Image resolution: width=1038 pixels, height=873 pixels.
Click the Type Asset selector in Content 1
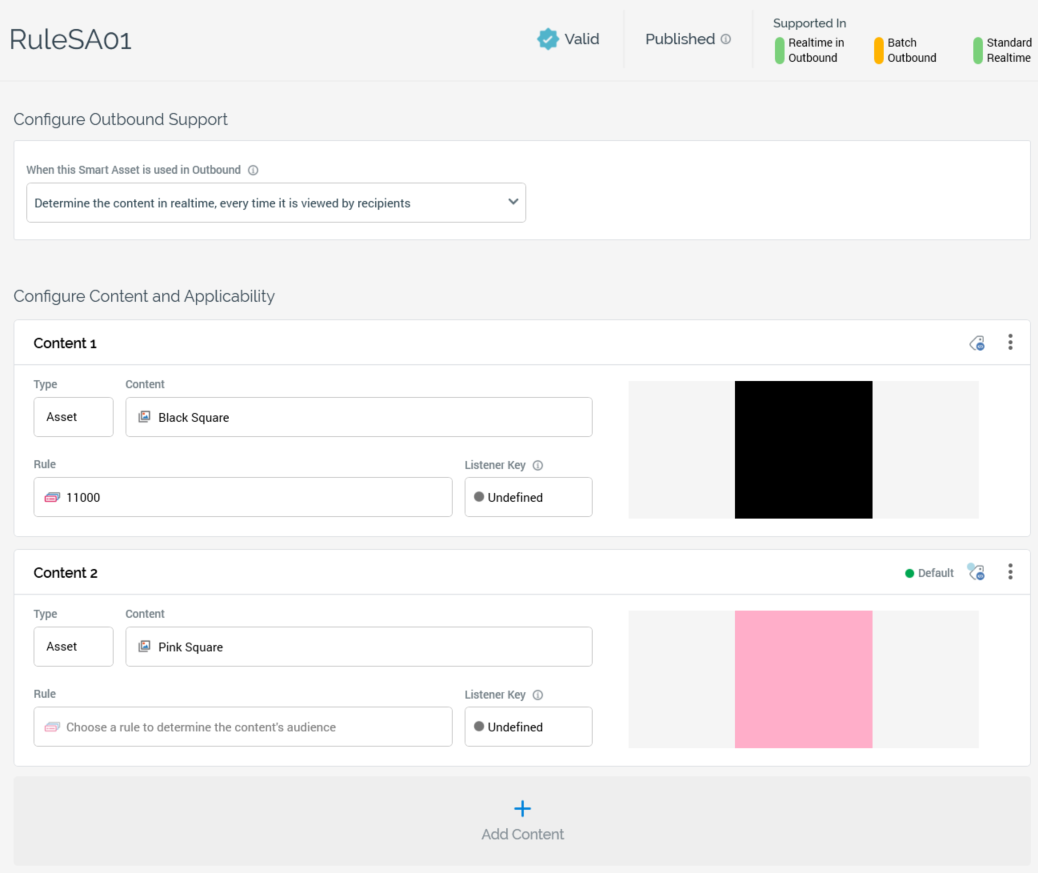(x=73, y=417)
